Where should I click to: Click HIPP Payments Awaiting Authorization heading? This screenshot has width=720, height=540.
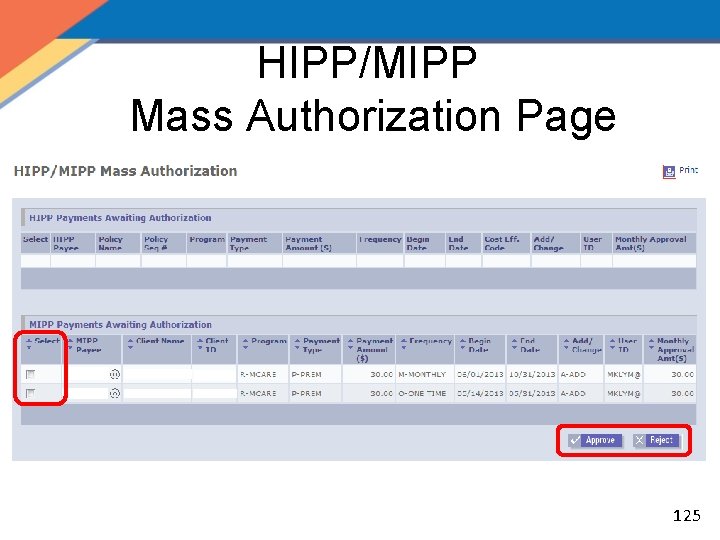click(120, 218)
